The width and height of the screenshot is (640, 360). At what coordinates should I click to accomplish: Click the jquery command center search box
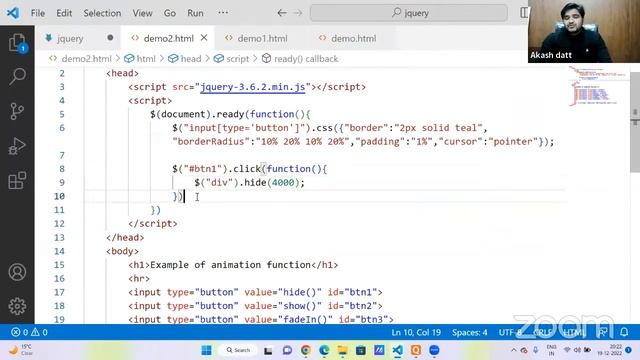pyautogui.click(x=409, y=13)
